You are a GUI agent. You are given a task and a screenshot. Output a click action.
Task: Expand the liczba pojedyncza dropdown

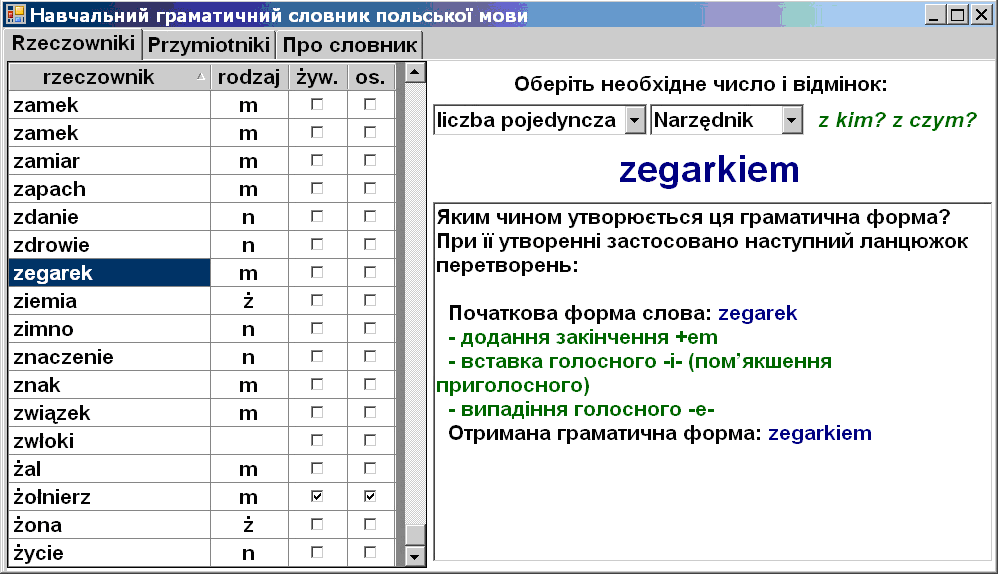634,121
